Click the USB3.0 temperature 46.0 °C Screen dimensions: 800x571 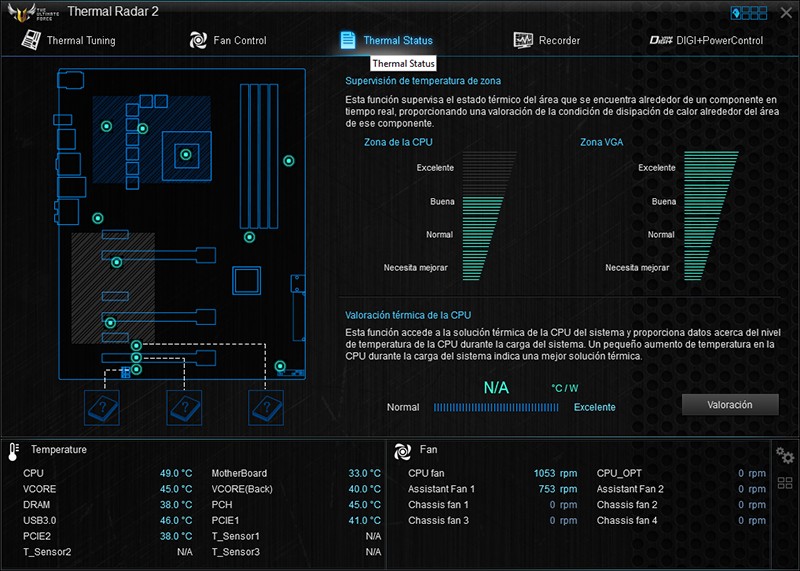pyautogui.click(x=176, y=520)
